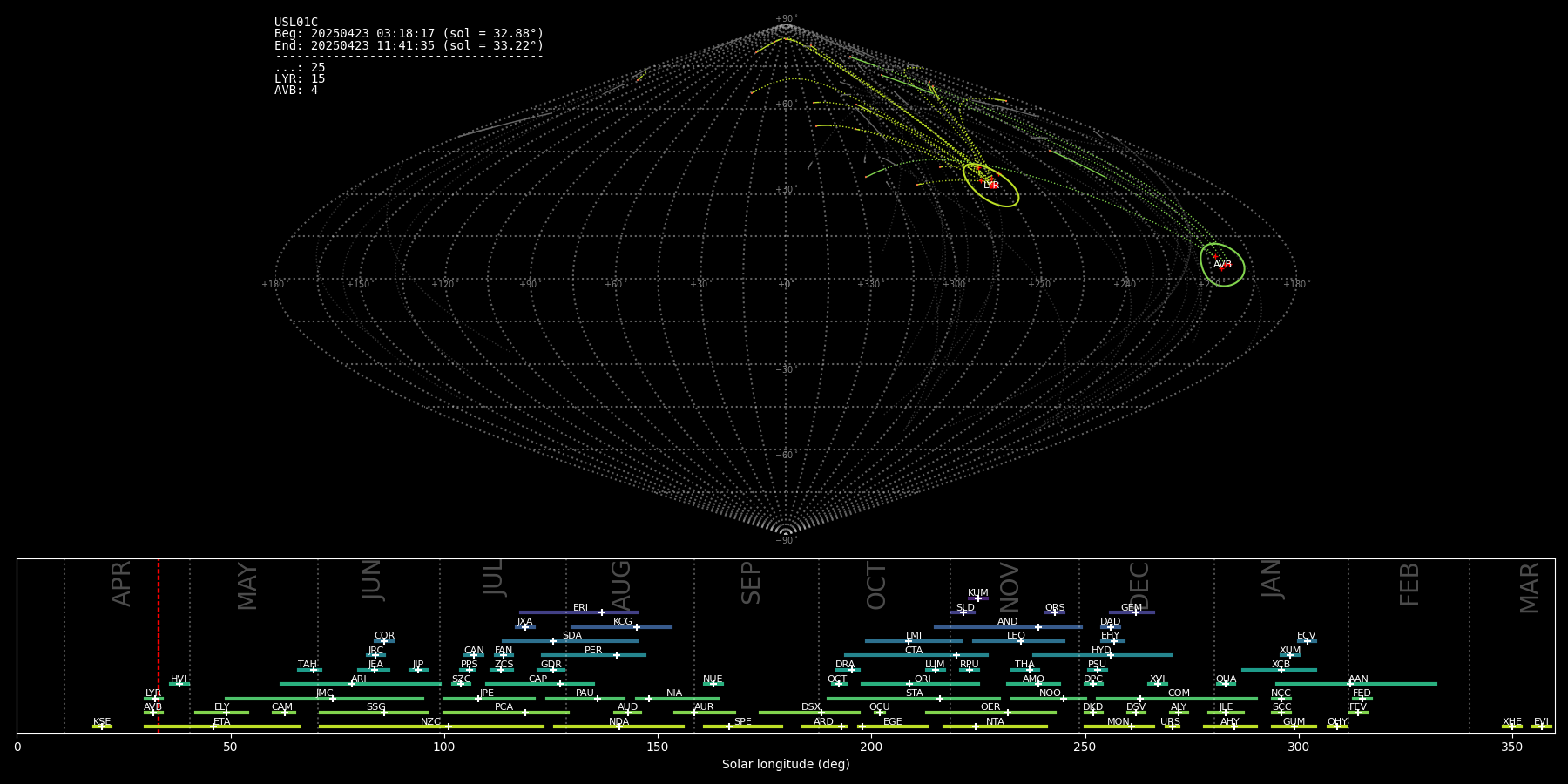Screen dimensions: 1568x784
Task: Click the GEM shower peak marker
Action: click(1136, 612)
